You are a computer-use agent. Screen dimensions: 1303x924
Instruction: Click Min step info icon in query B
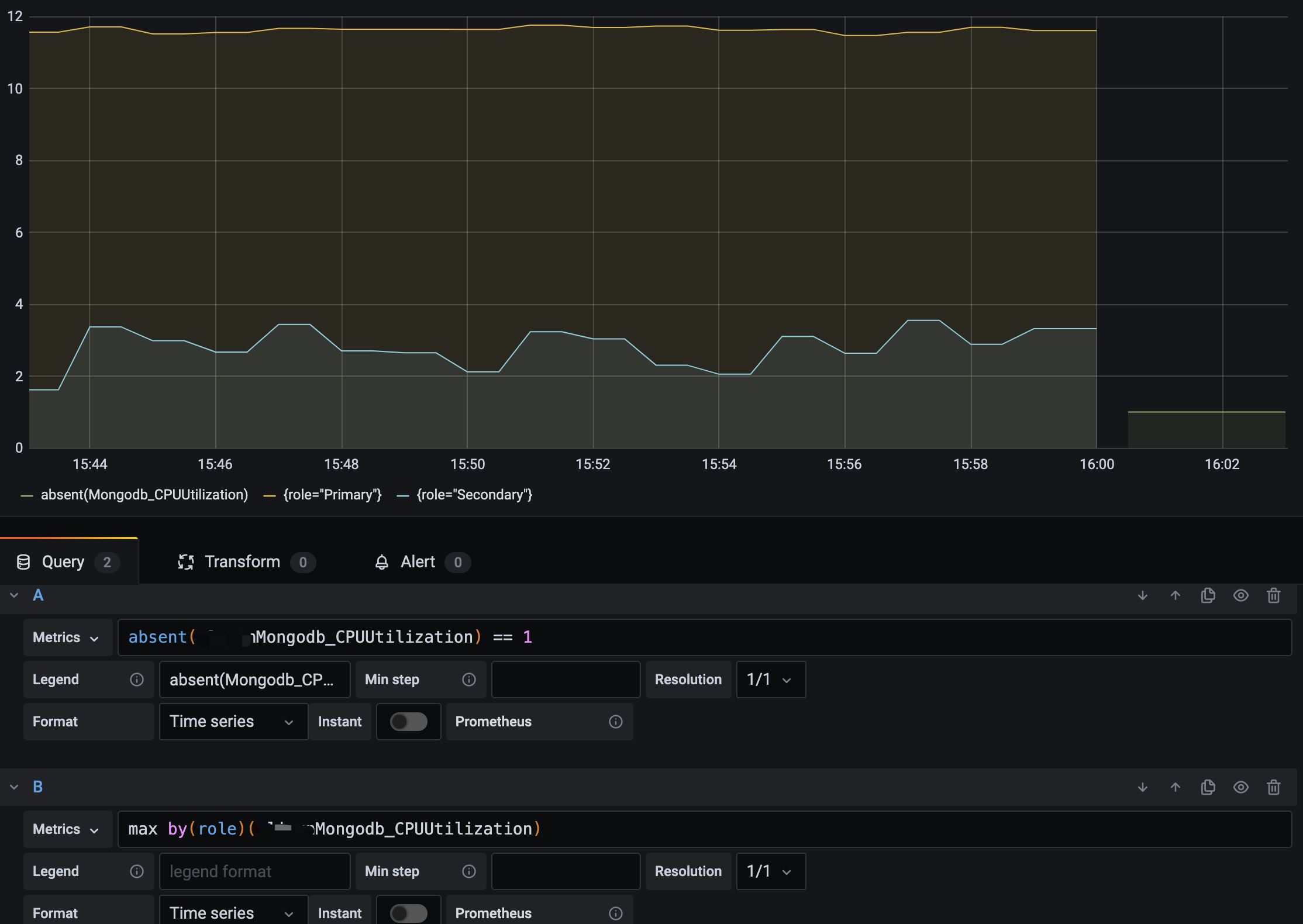(468, 871)
